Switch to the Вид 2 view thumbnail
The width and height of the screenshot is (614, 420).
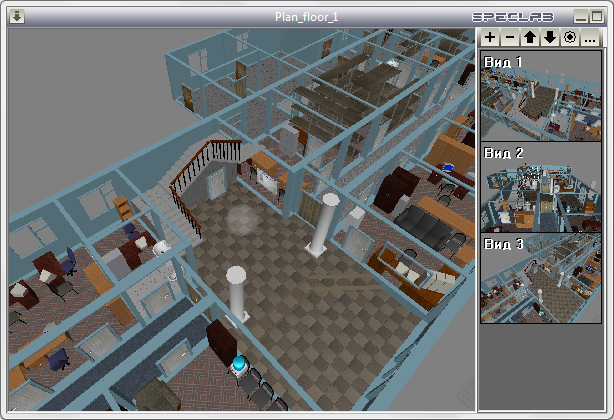[541, 187]
